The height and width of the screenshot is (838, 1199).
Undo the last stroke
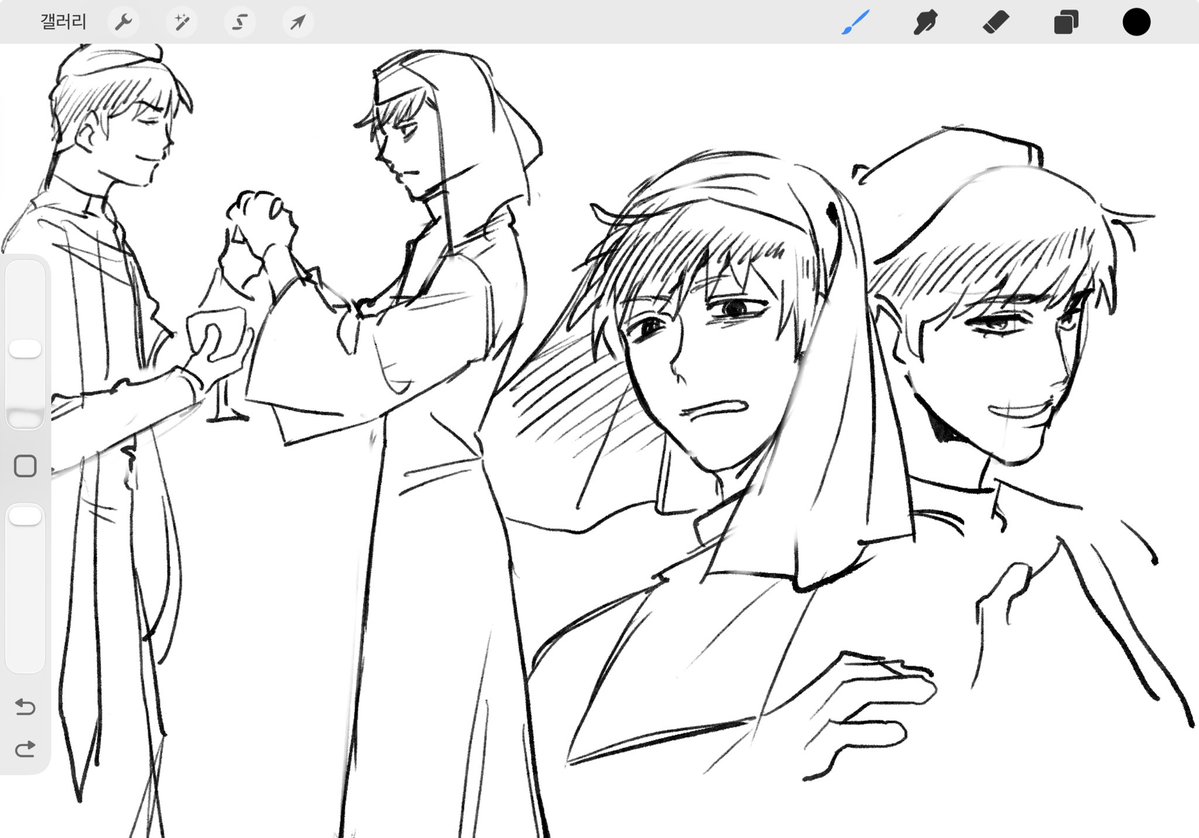[x=25, y=706]
